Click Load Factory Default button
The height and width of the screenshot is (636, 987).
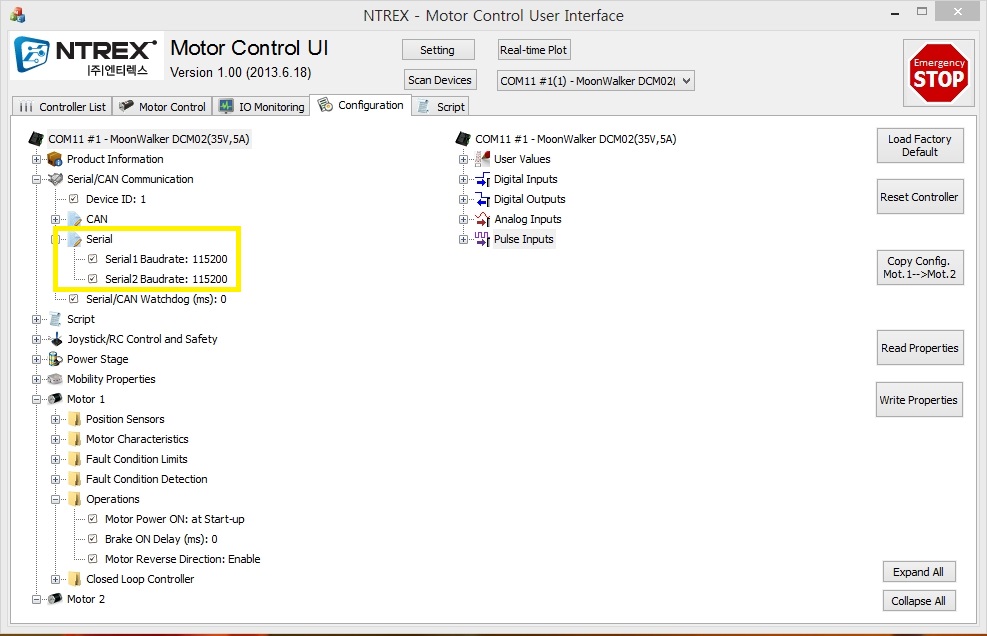920,145
